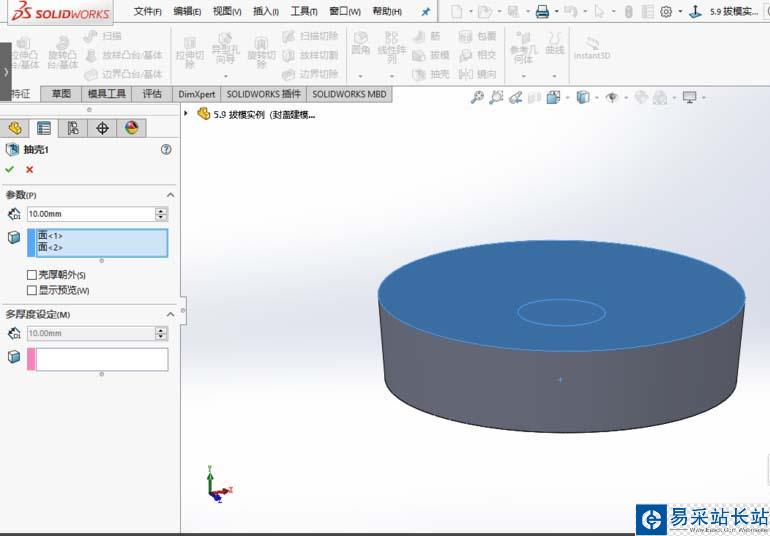The image size is (770, 536).
Task: Expand the collapsed side panel arrow
Action: (5, 72)
